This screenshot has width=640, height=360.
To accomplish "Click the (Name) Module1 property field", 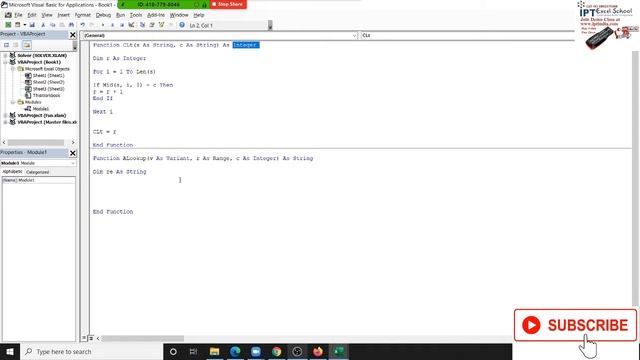I will point(39,180).
